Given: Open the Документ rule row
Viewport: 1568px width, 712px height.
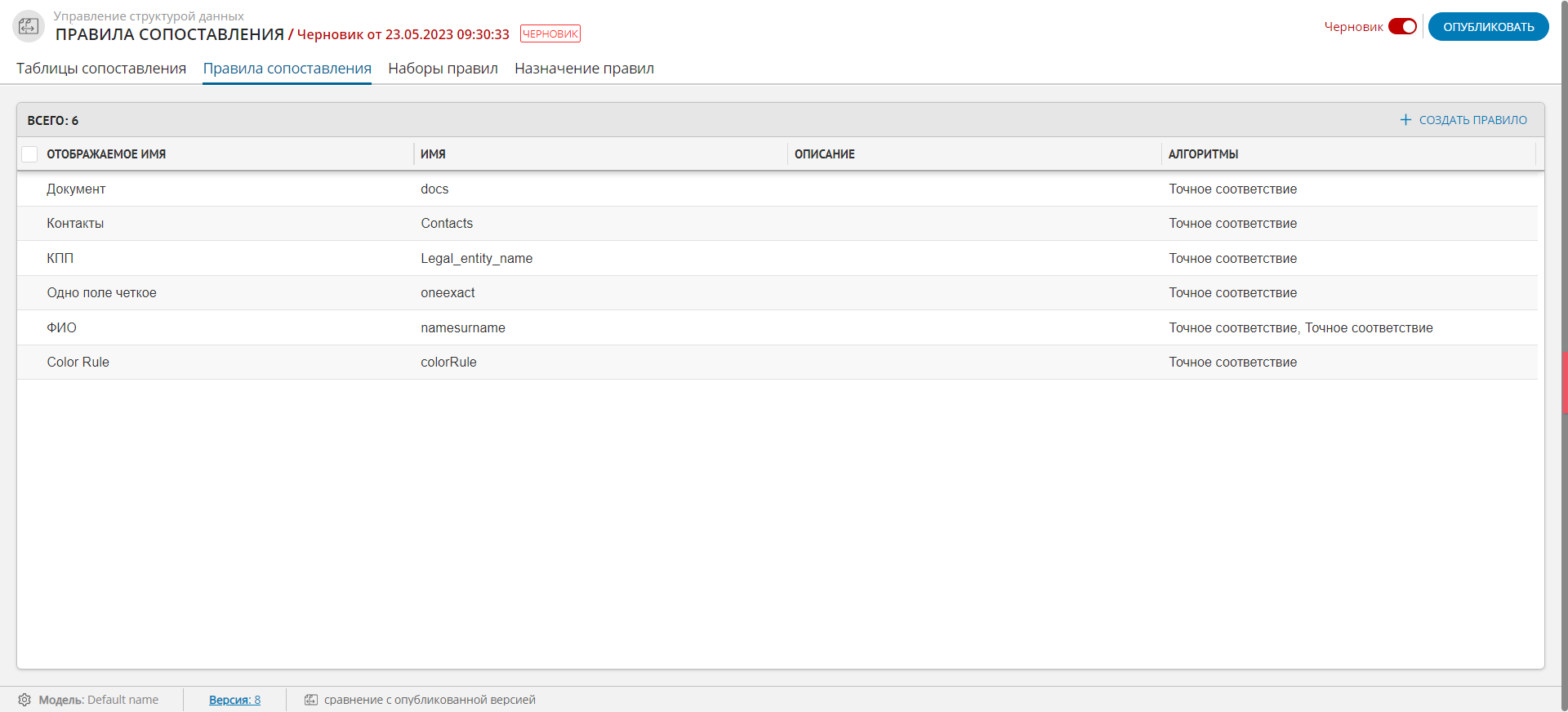Looking at the screenshot, I should [x=76, y=189].
